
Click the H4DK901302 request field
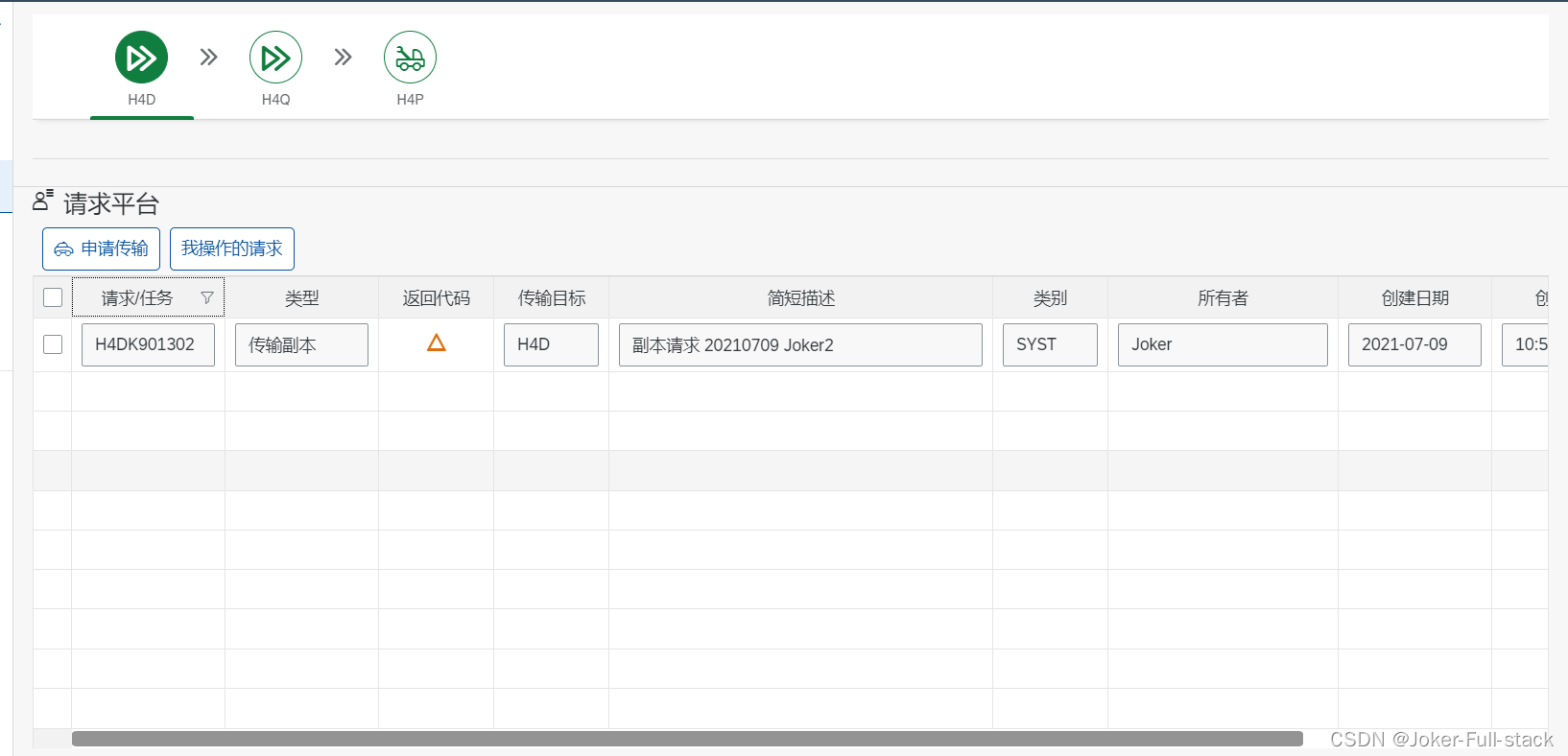[148, 344]
